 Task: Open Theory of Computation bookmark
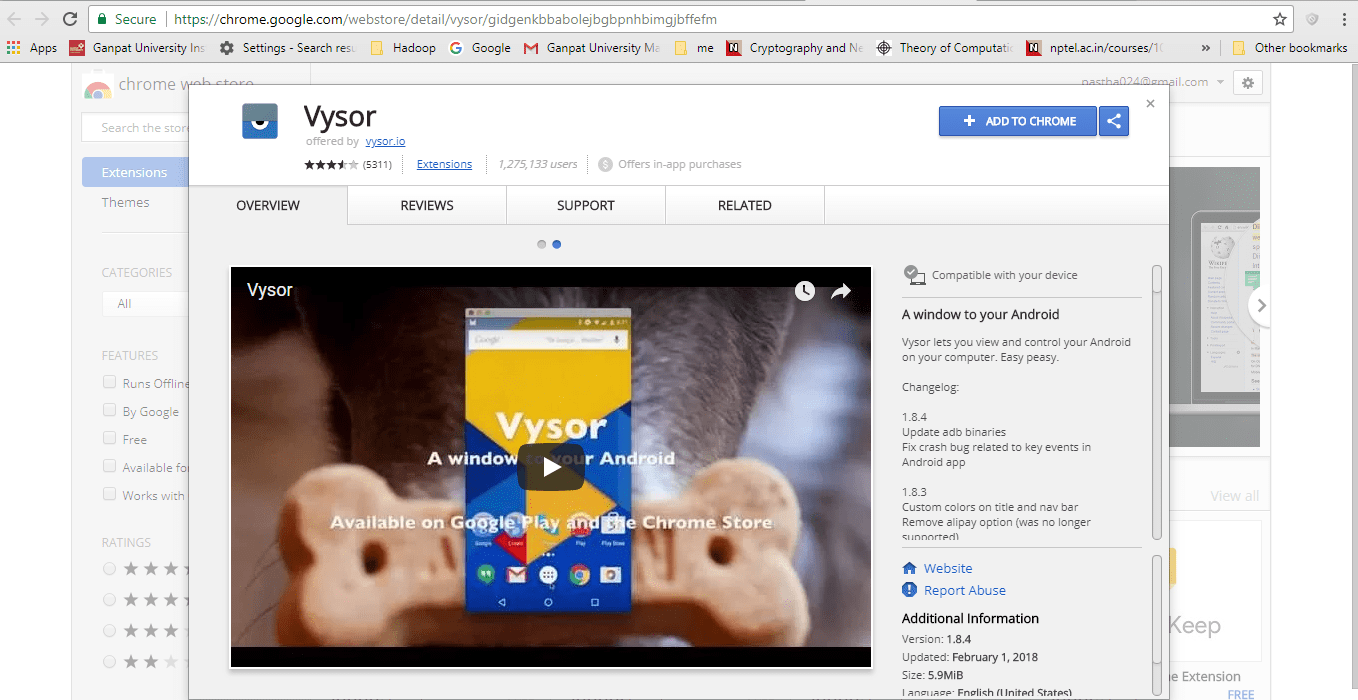click(945, 48)
